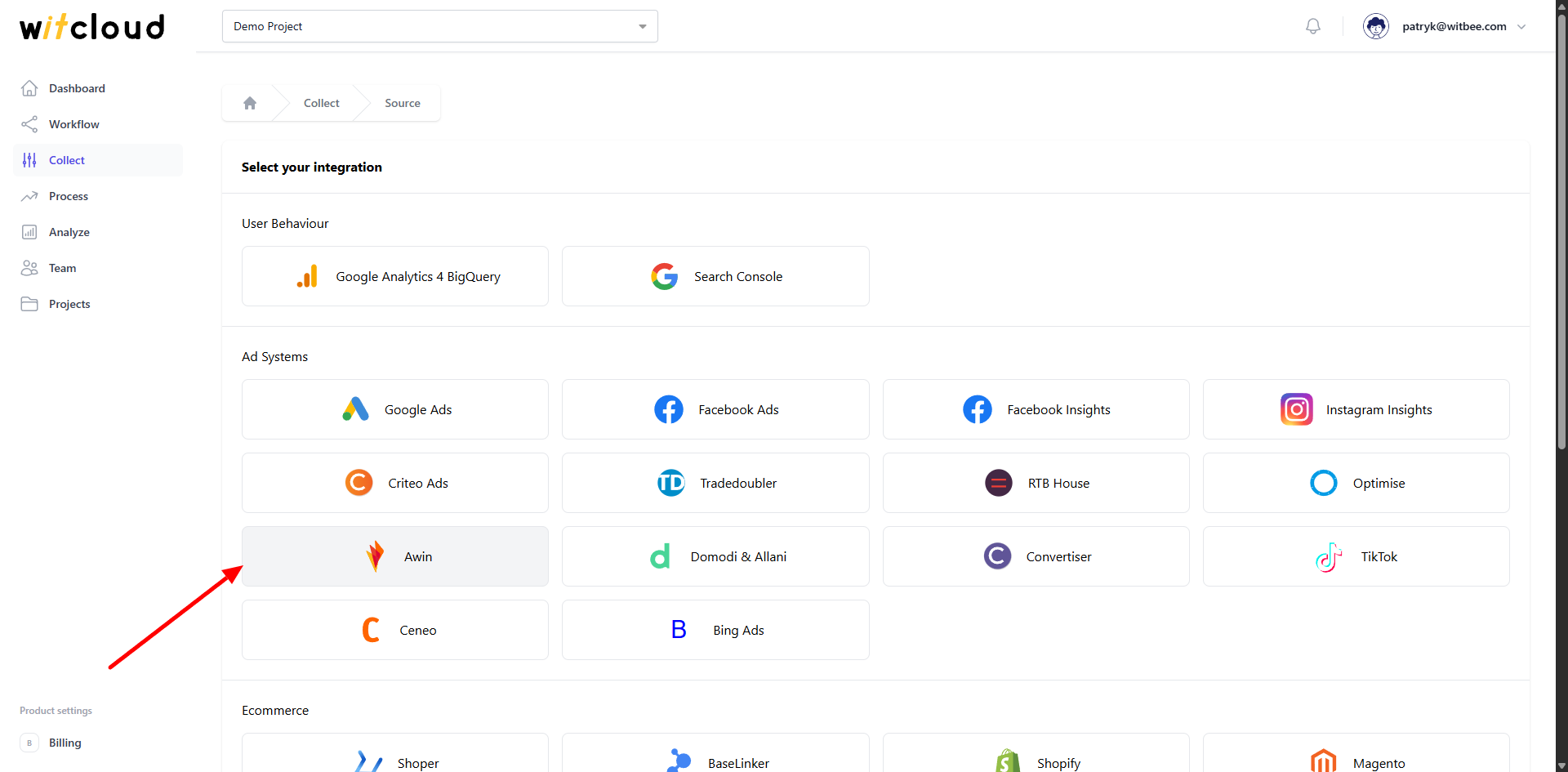Open the Demo Project dropdown
This screenshot has width=1568, height=772.
click(x=439, y=26)
